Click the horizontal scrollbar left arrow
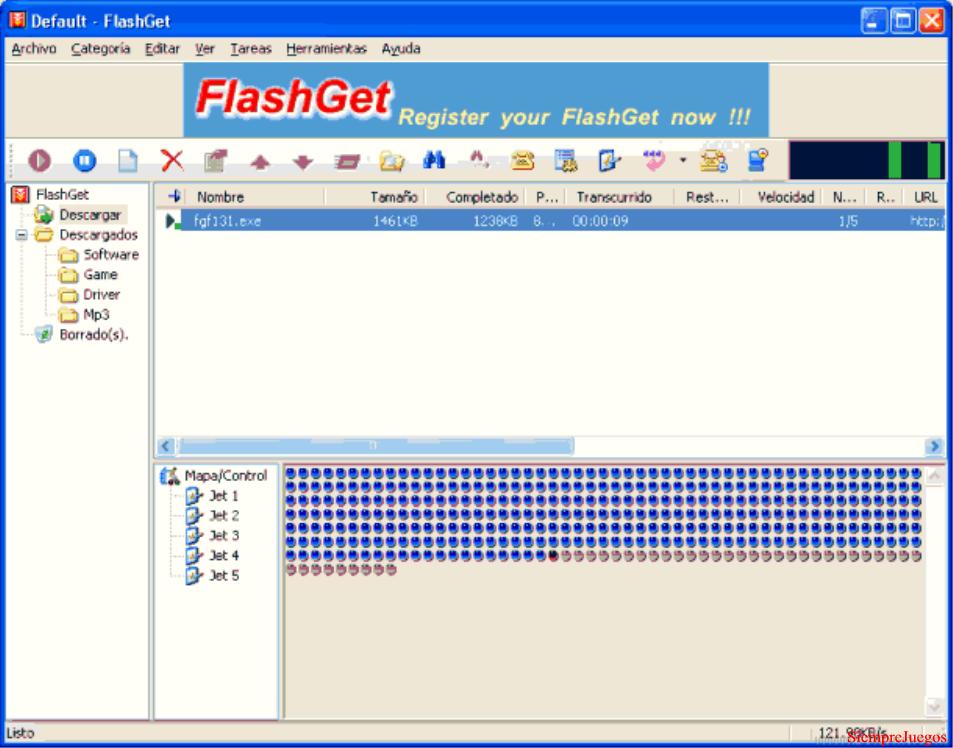 [x=165, y=447]
